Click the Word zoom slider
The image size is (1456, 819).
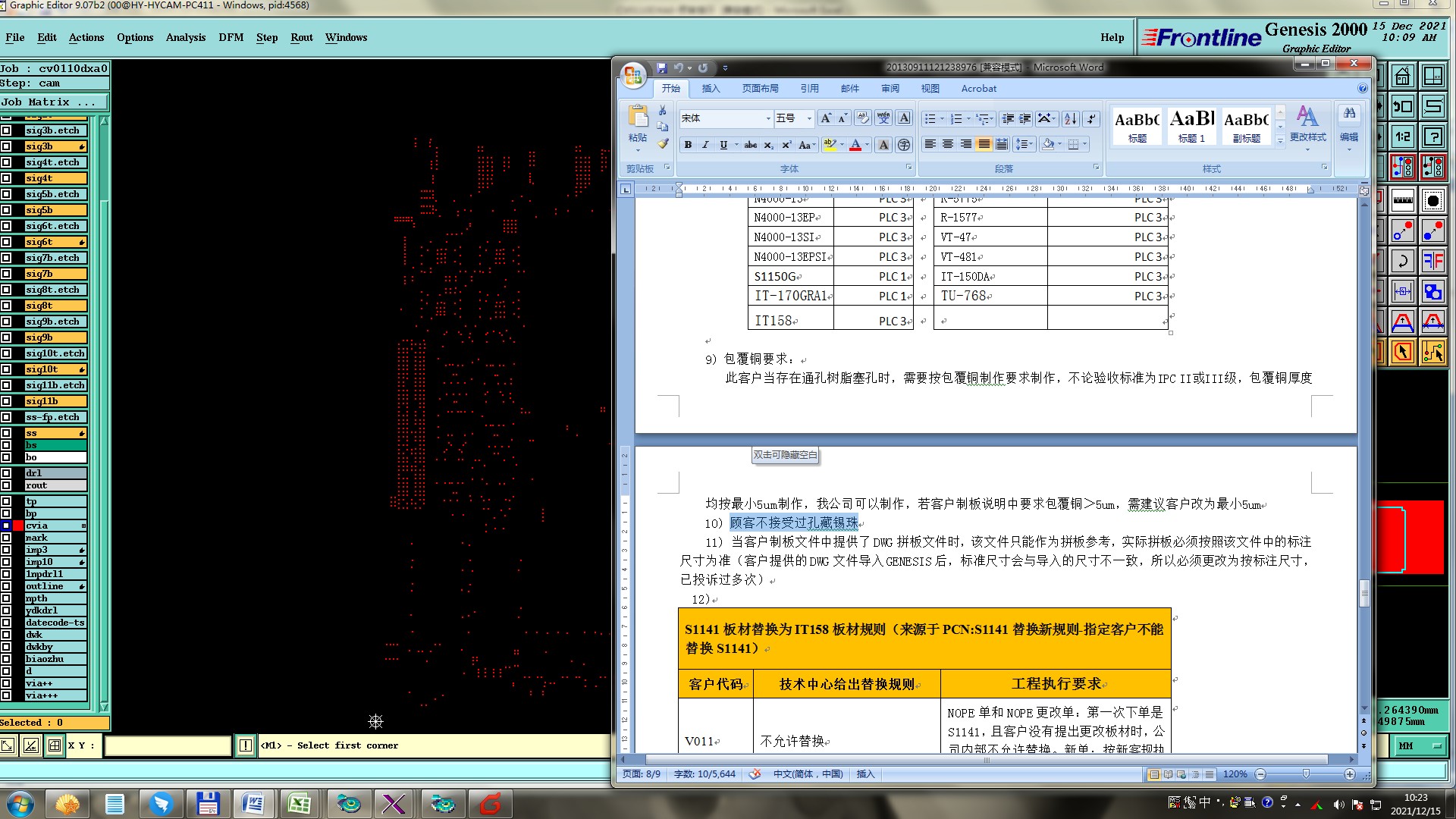pyautogui.click(x=1305, y=774)
